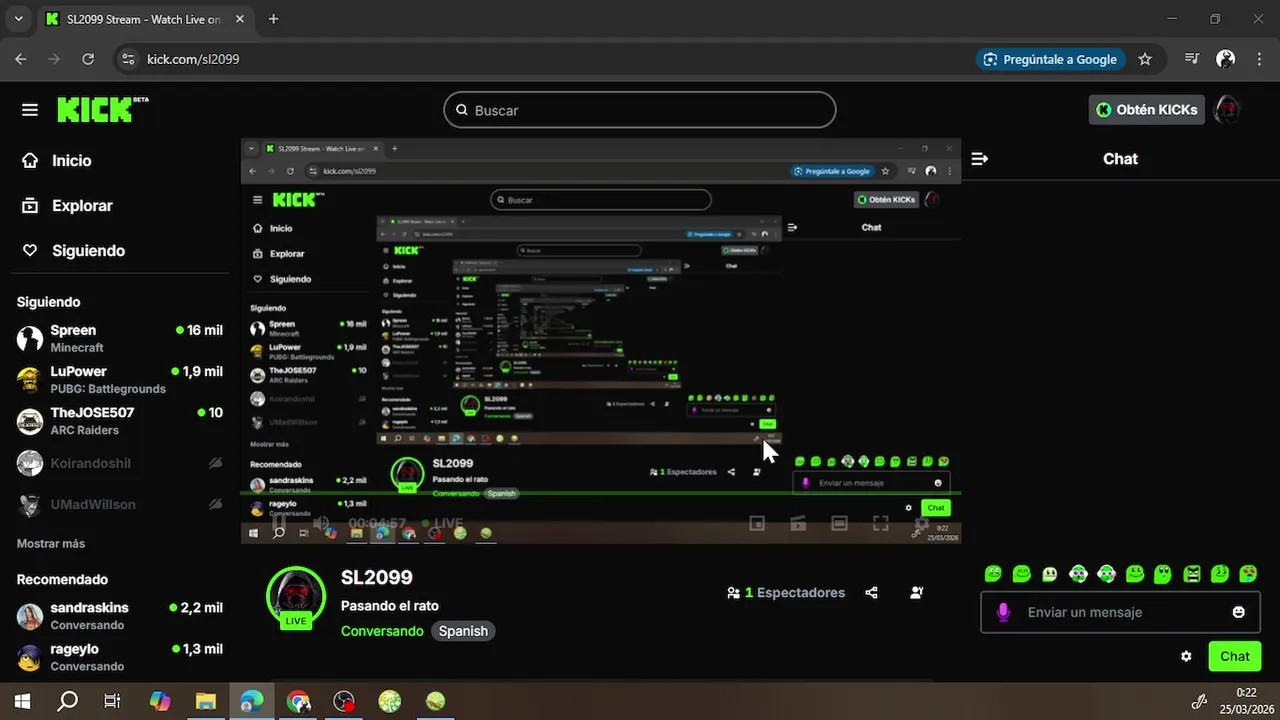Open the Chrome profile avatar
The width and height of the screenshot is (1280, 720).
tap(1225, 59)
